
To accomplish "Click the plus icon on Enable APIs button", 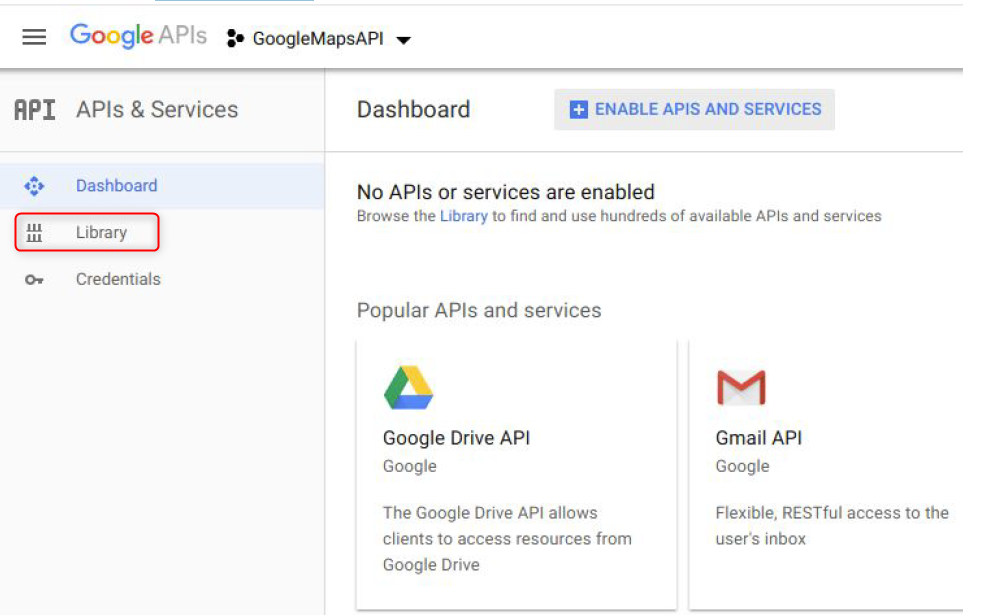I will 578,109.
